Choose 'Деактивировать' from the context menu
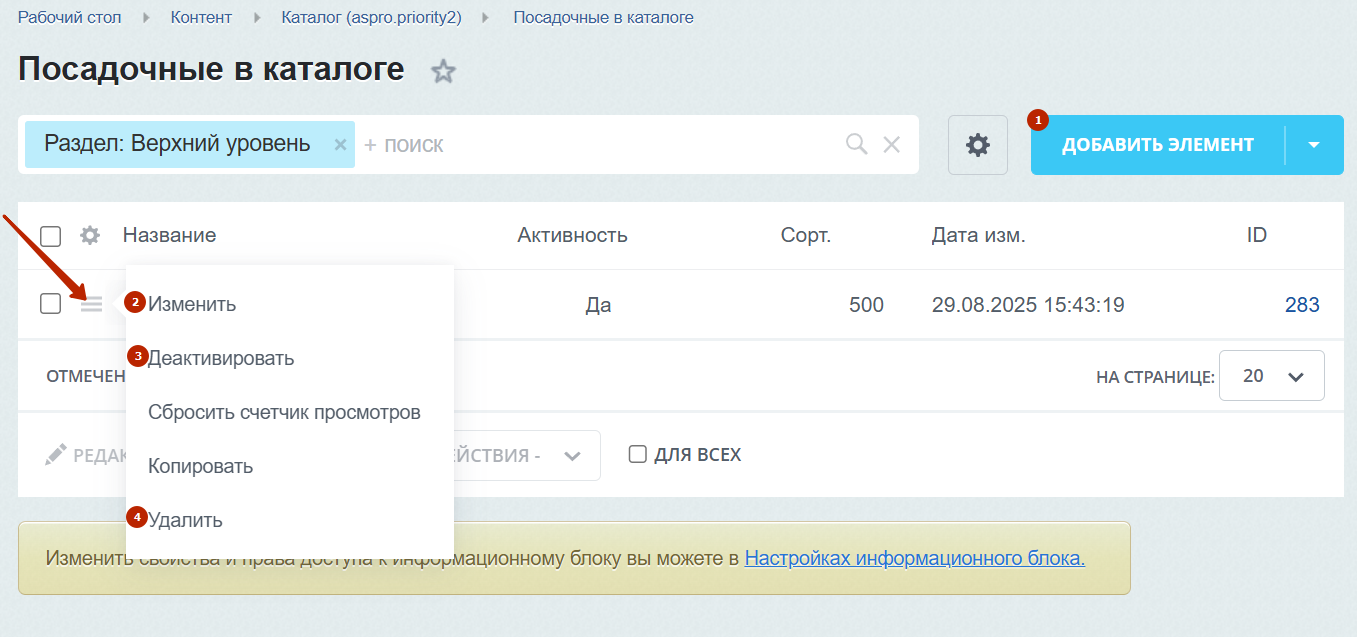Viewport: 1357px width, 637px height. click(221, 358)
